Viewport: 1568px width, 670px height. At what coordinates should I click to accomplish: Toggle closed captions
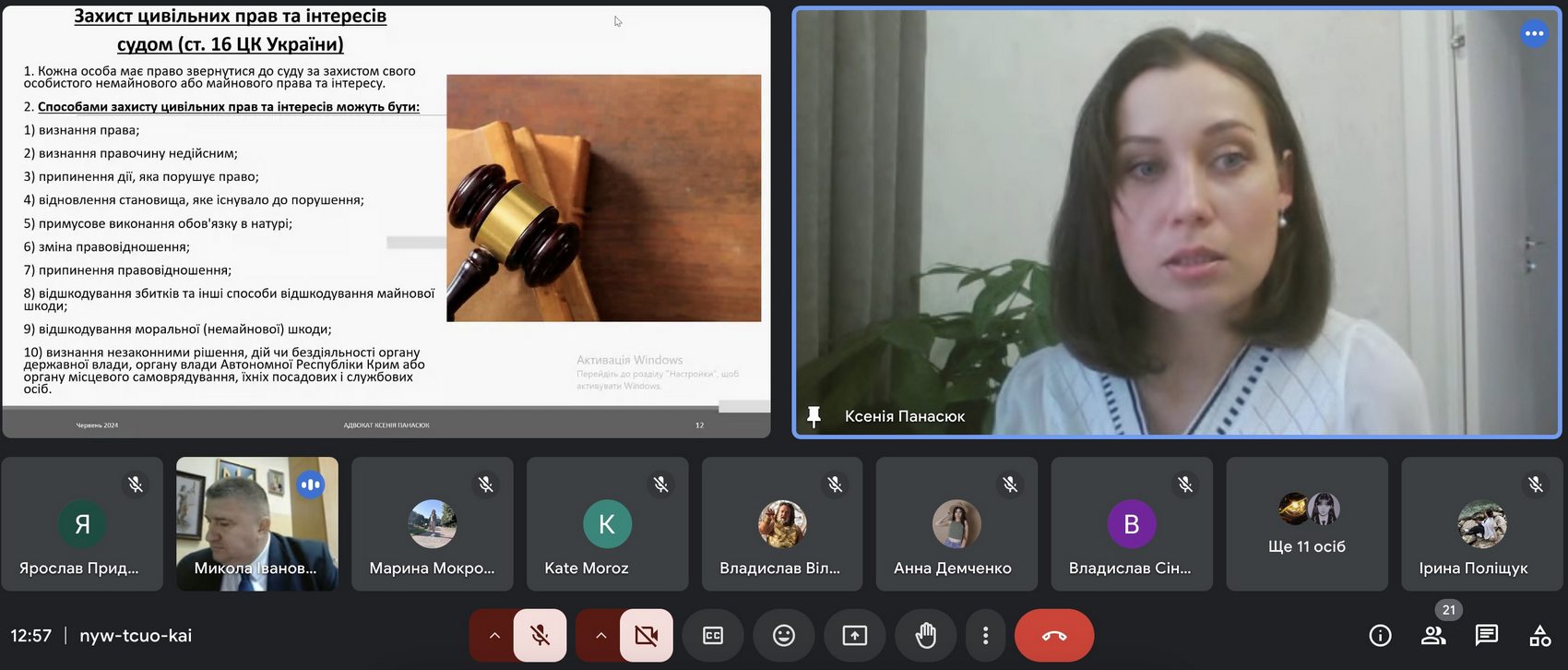pyautogui.click(x=713, y=635)
